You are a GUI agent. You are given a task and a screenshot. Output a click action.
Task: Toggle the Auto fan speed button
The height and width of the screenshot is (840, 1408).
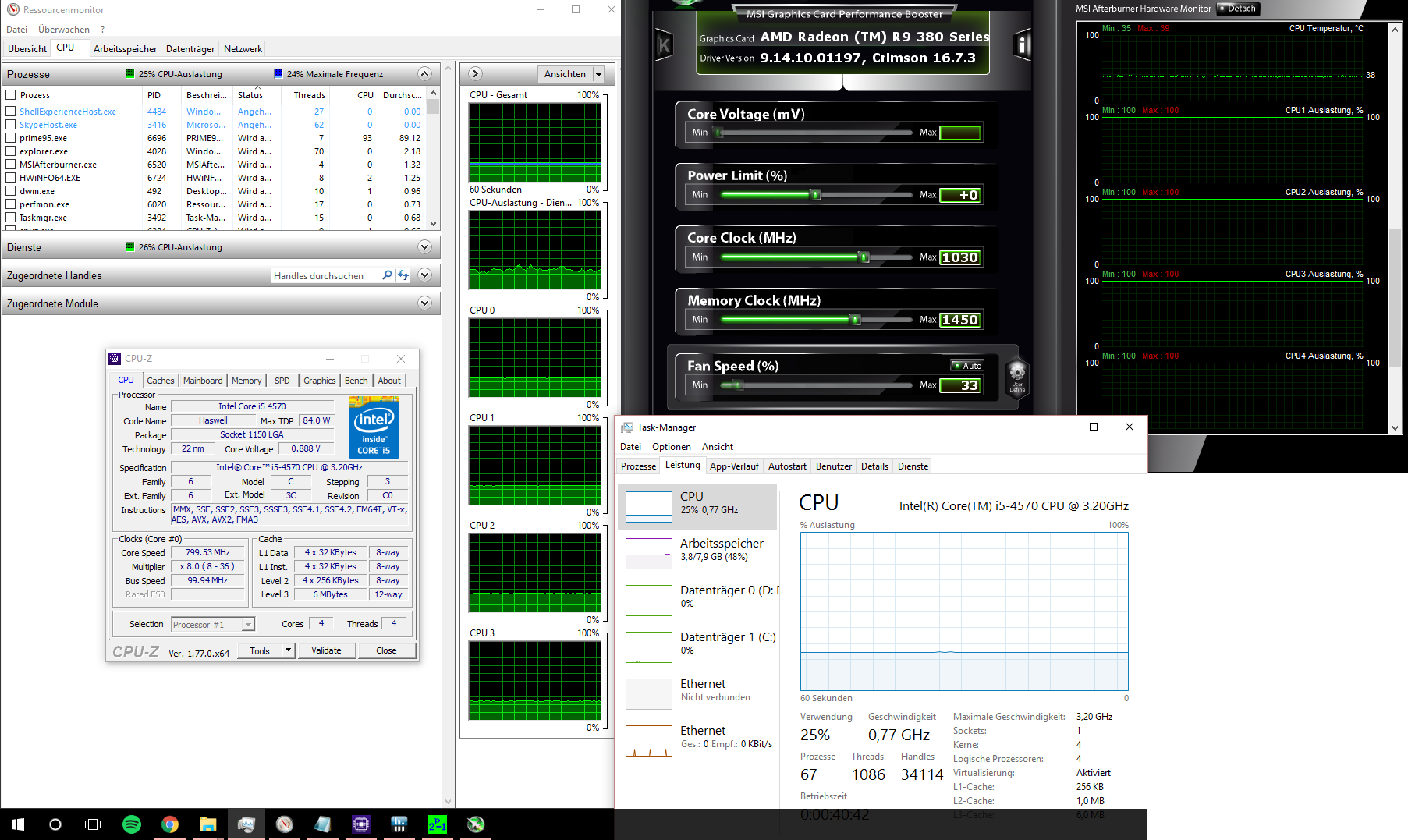tap(967, 366)
